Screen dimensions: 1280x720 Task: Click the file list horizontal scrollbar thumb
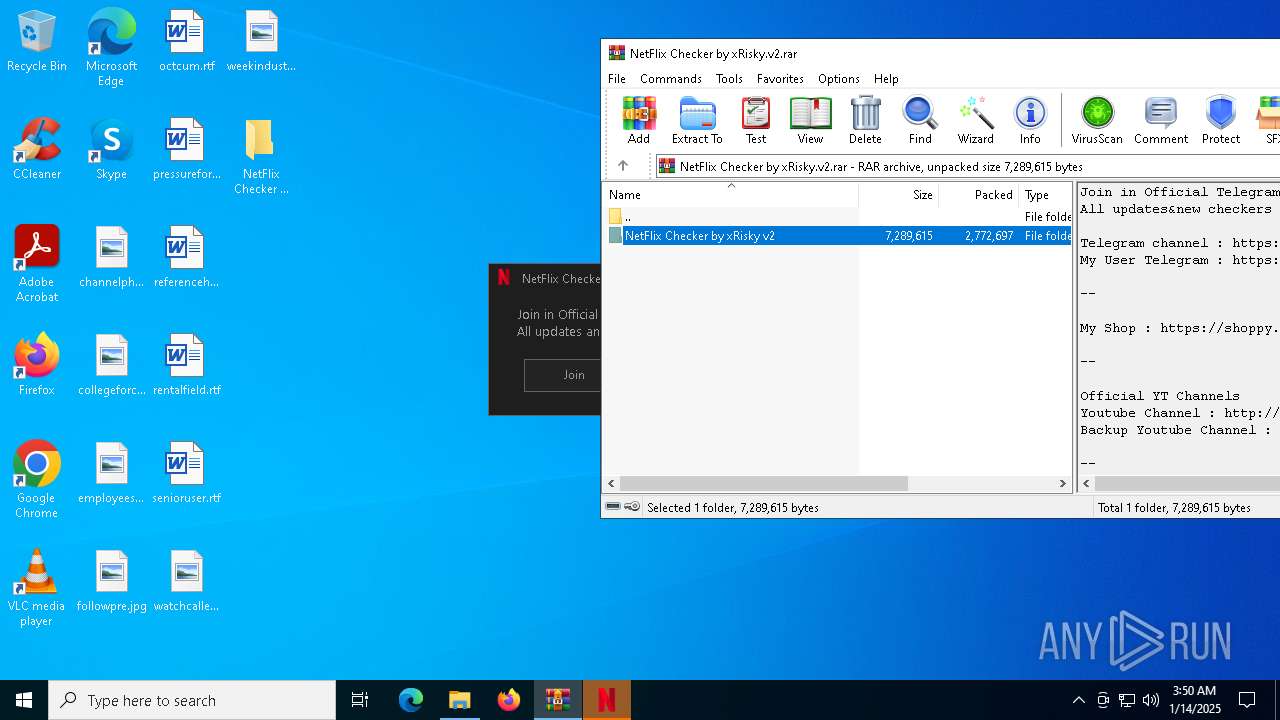click(764, 483)
